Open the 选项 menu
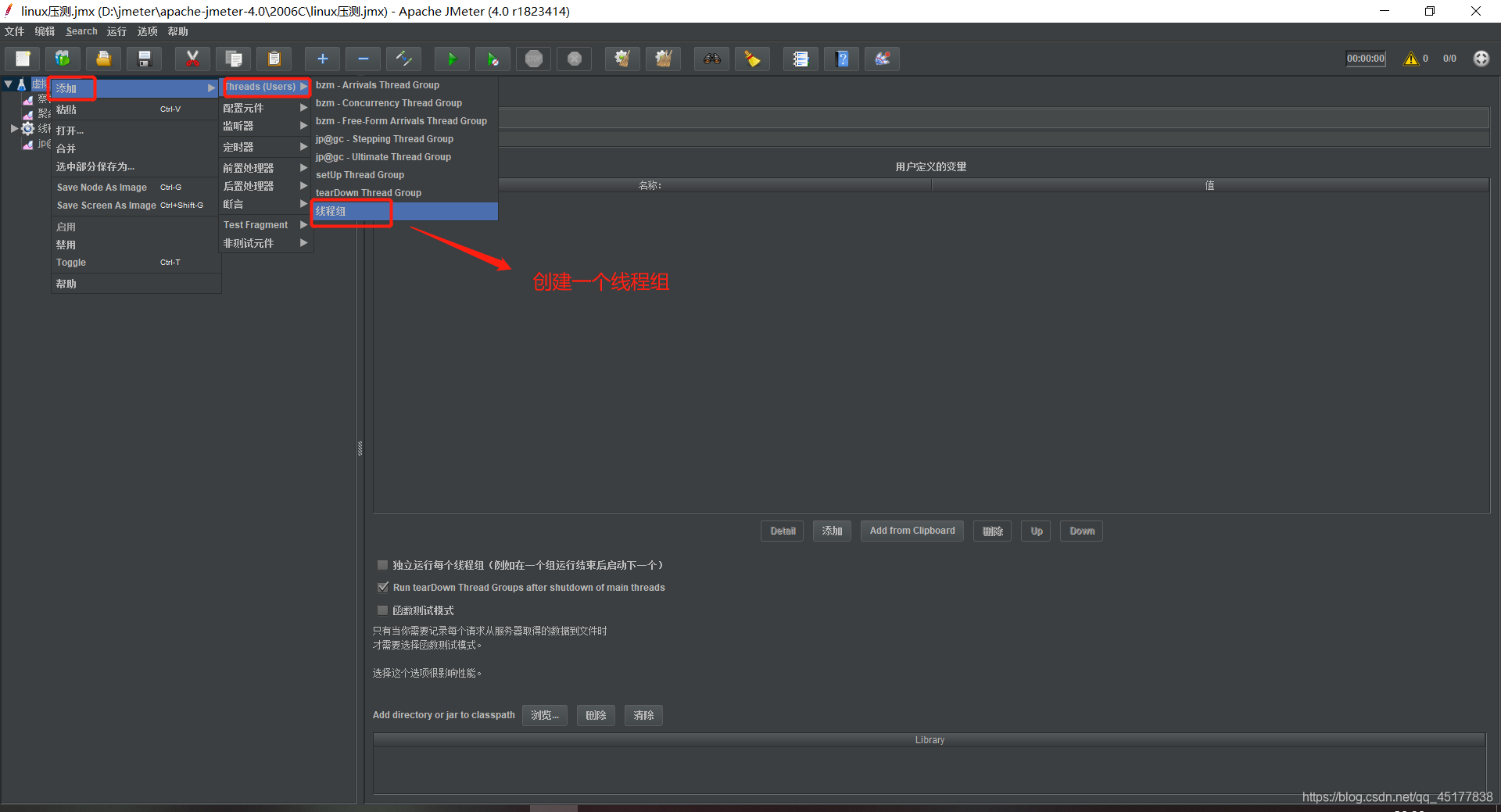The height and width of the screenshot is (812, 1501). [x=148, y=31]
